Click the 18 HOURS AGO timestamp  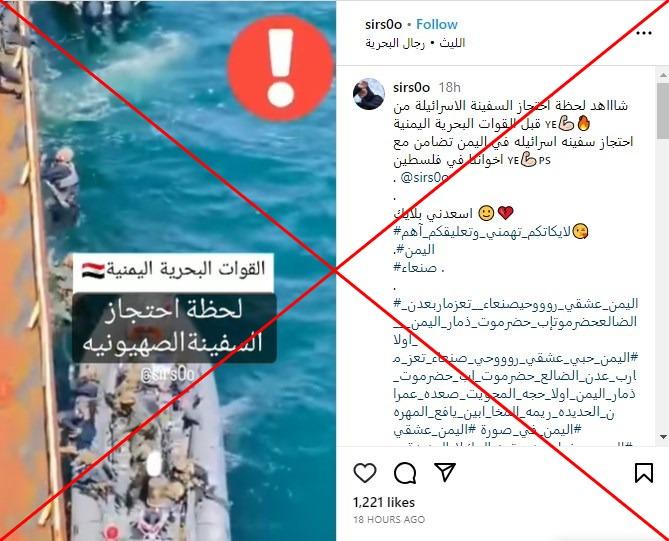coord(389,519)
